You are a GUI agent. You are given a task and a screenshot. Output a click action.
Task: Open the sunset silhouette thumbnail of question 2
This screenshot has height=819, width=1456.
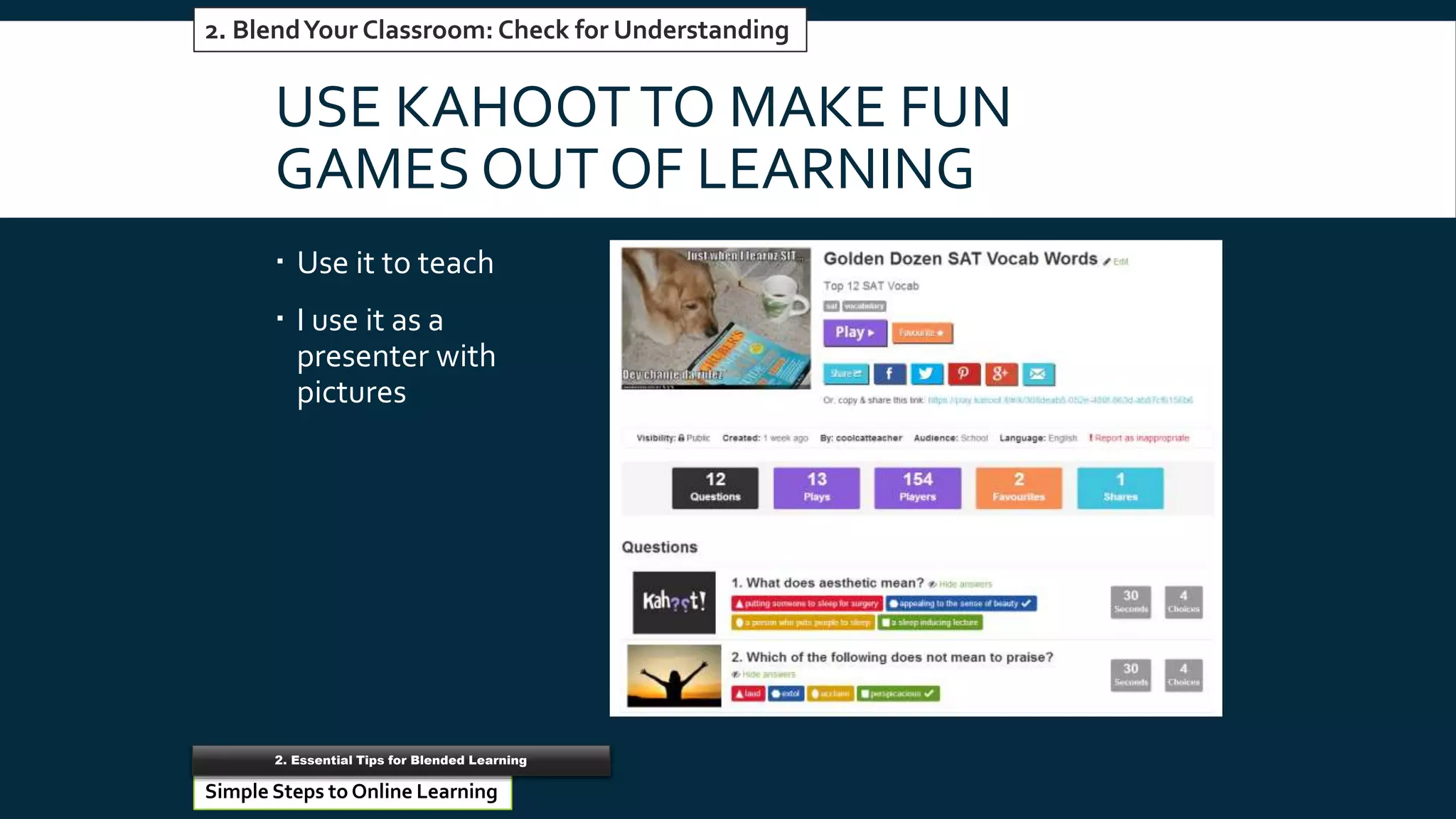[x=674, y=675]
